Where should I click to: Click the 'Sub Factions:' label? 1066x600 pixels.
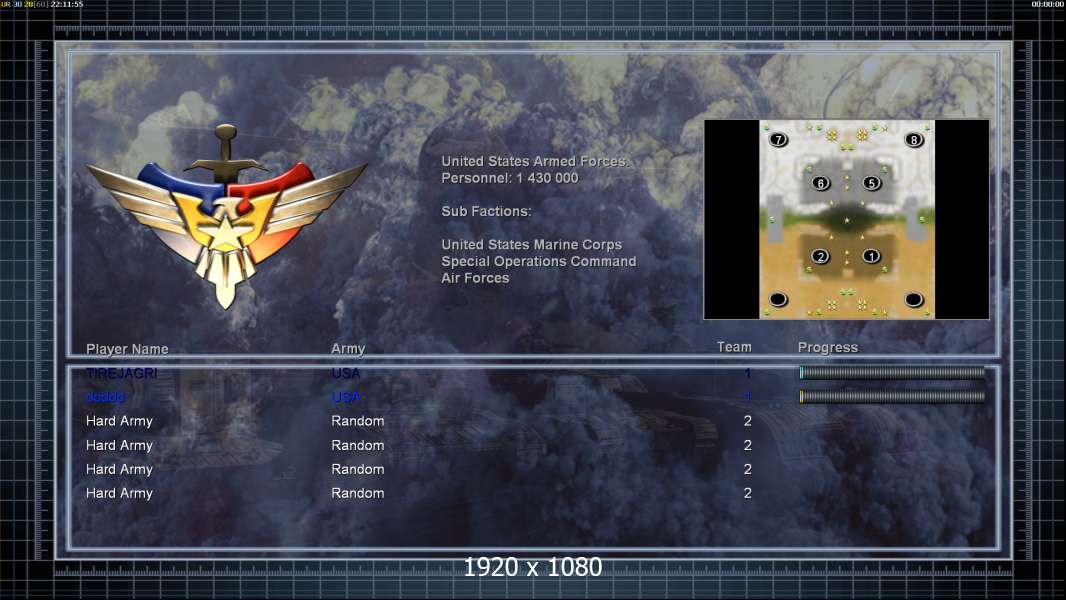(486, 211)
